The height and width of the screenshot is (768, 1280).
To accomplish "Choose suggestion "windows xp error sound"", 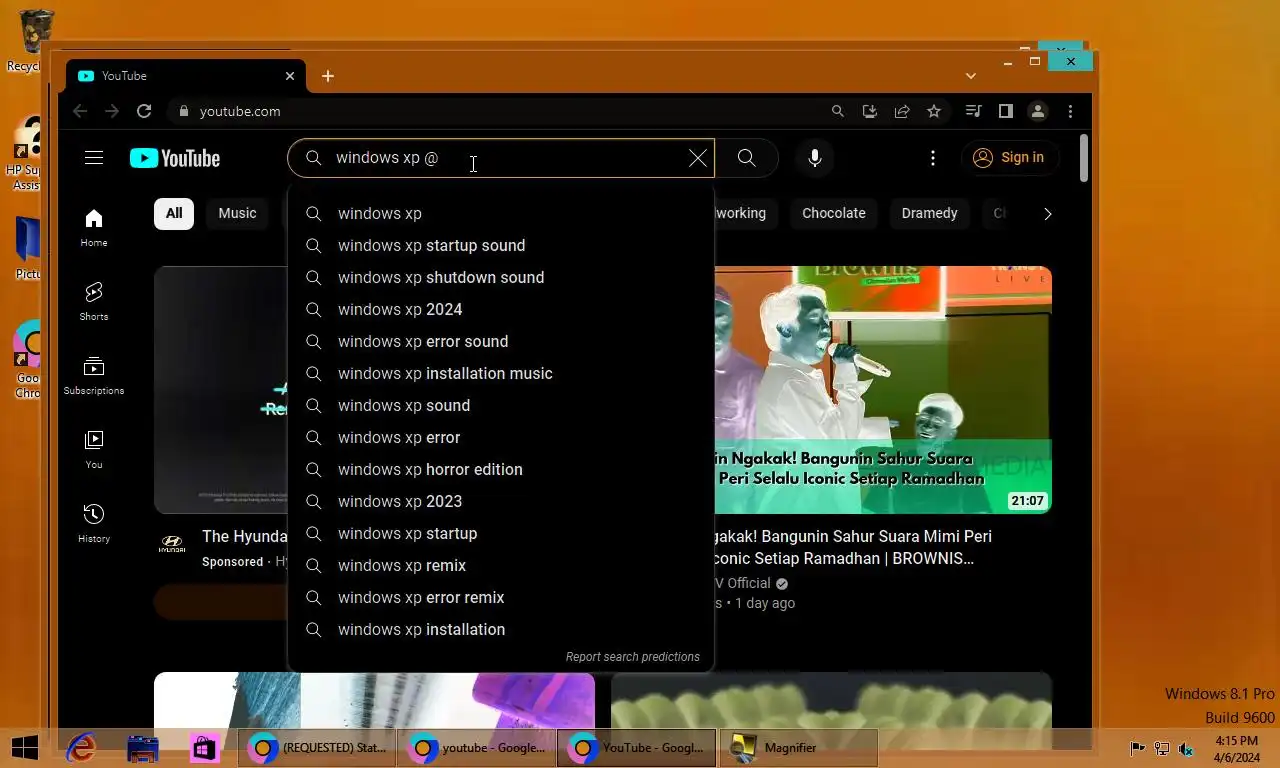I will (501, 341).
